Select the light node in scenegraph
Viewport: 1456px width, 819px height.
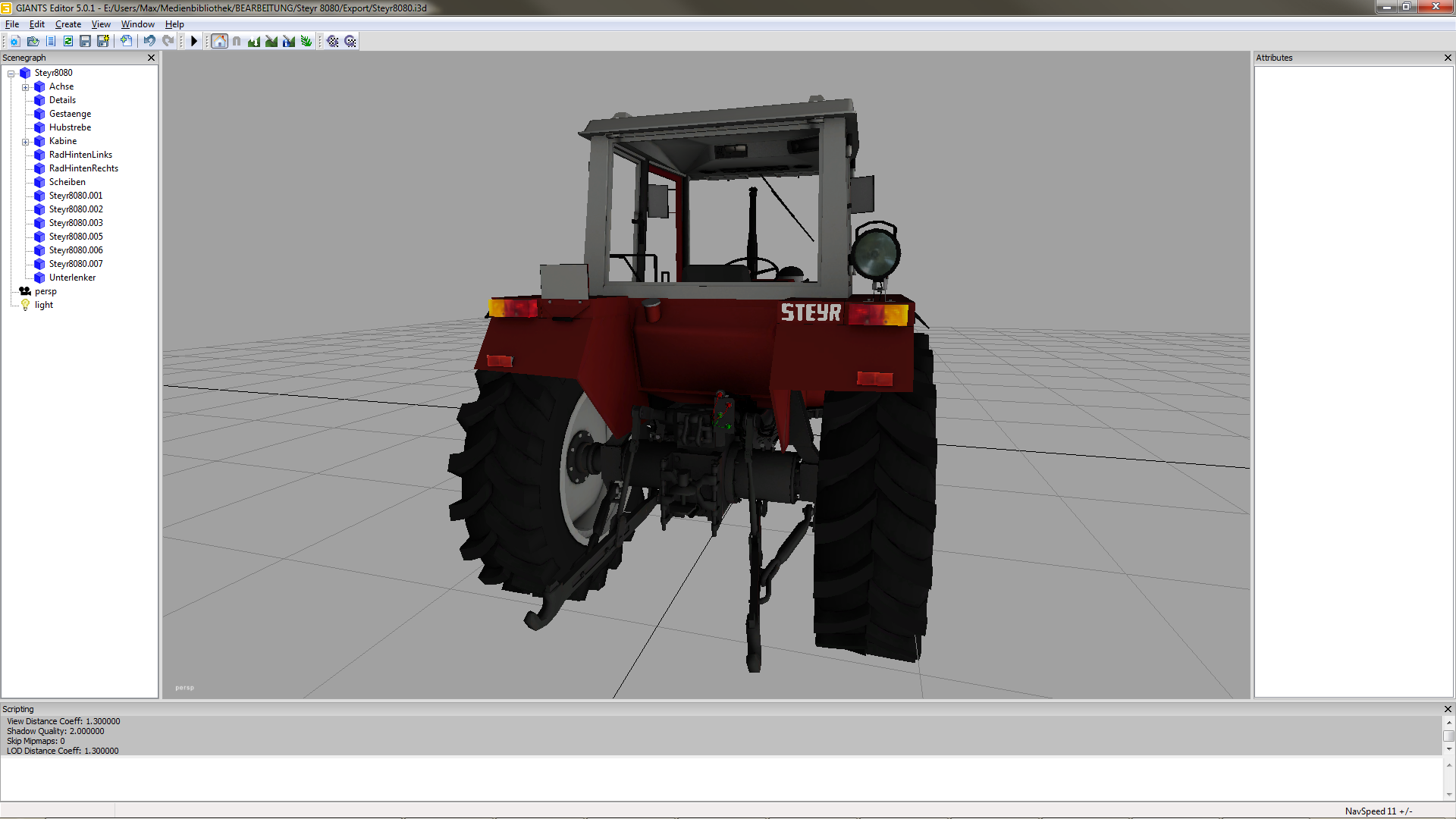[x=44, y=305]
